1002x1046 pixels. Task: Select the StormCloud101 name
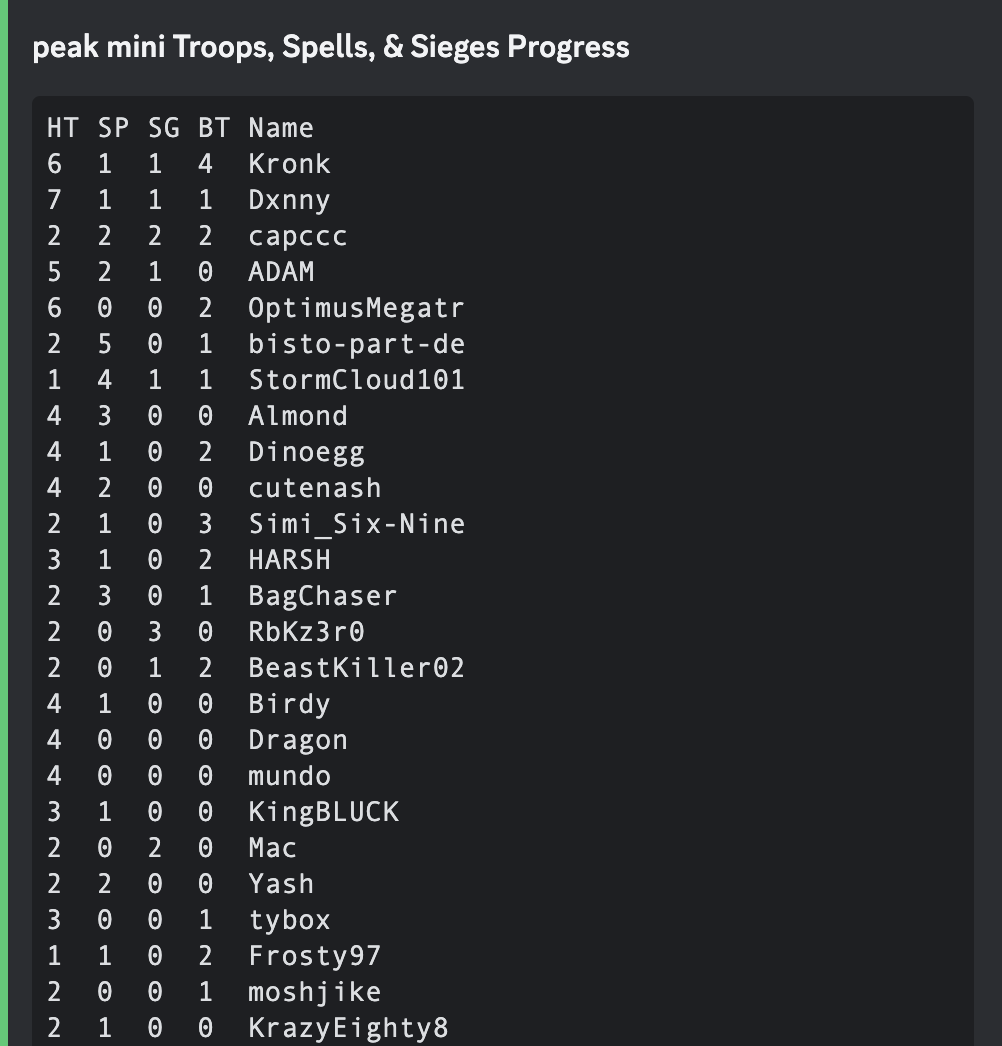point(356,380)
